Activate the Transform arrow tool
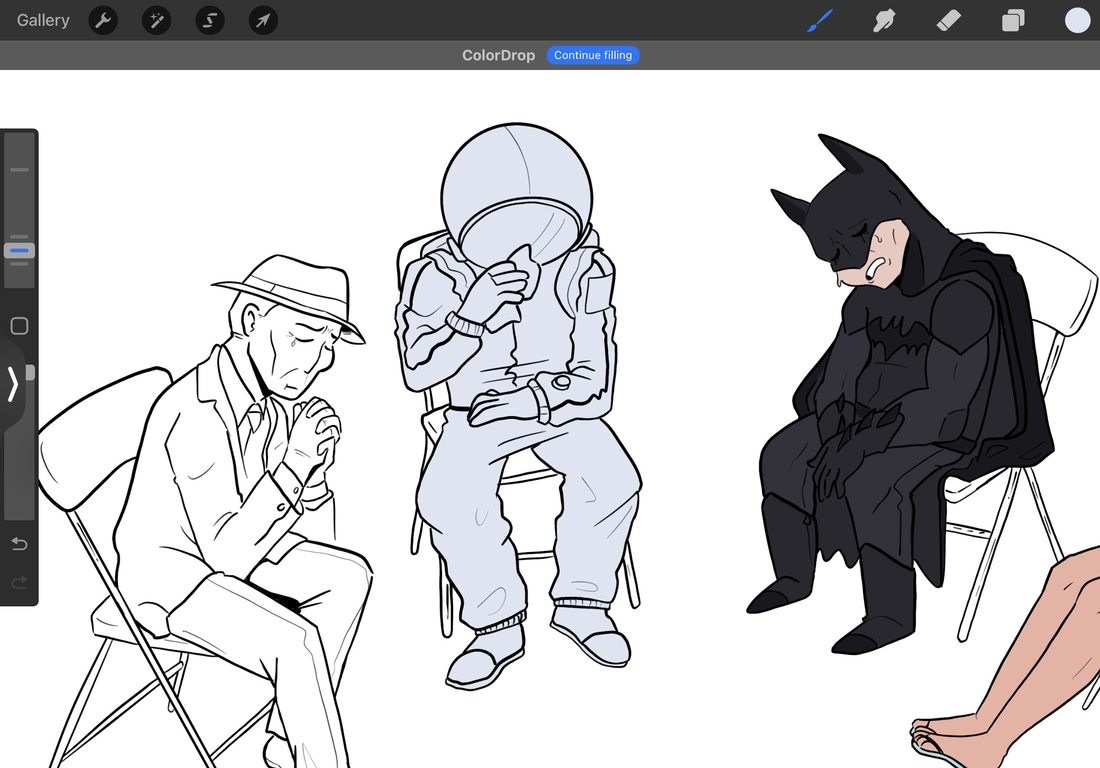The height and width of the screenshot is (768, 1100). pyautogui.click(x=263, y=20)
